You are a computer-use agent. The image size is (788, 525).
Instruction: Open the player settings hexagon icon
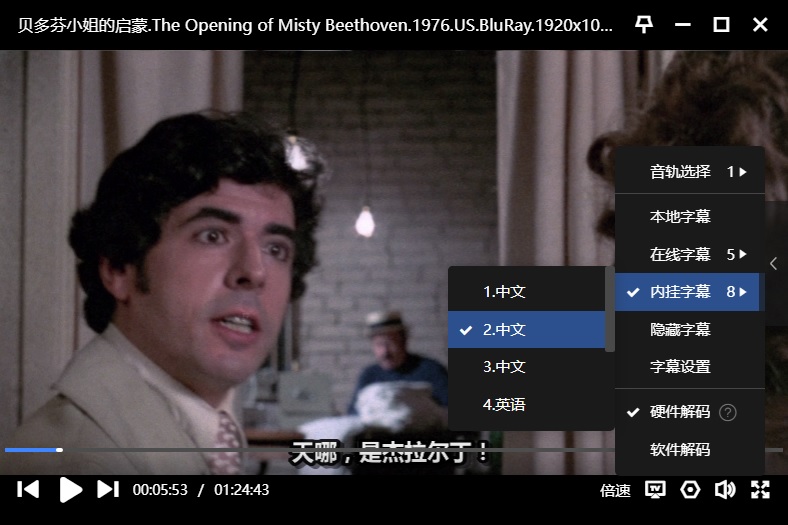(x=690, y=489)
